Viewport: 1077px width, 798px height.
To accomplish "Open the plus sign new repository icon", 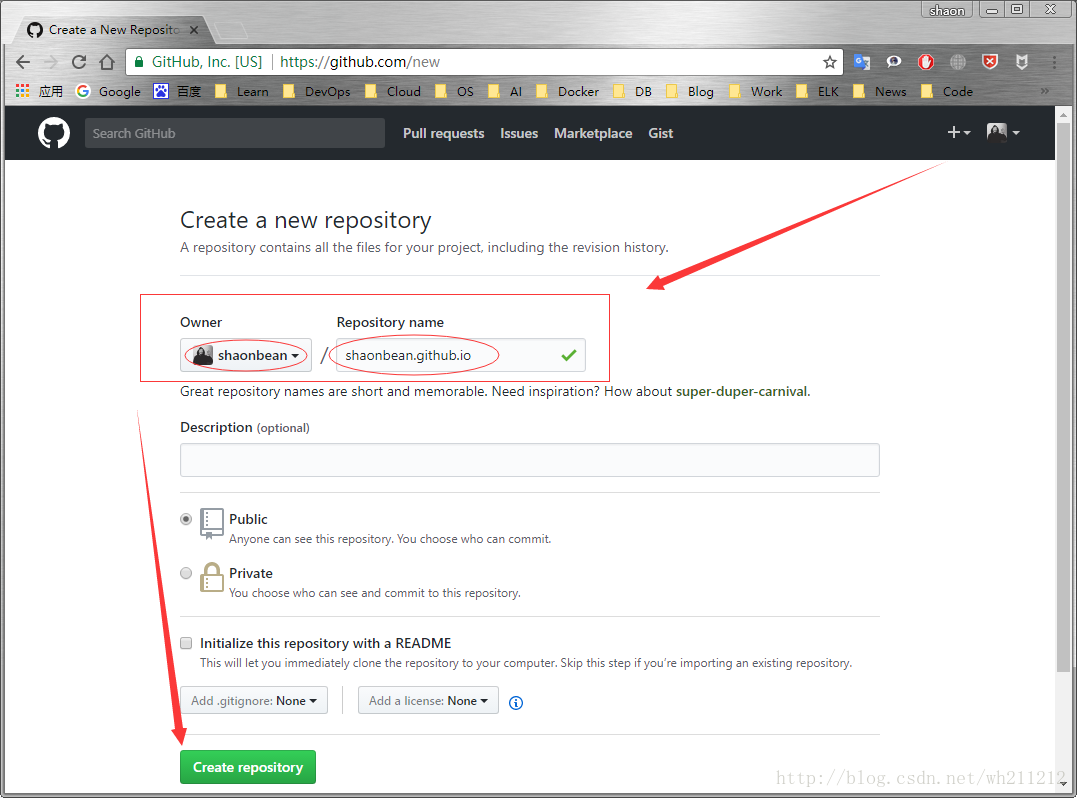I will coord(953,132).
